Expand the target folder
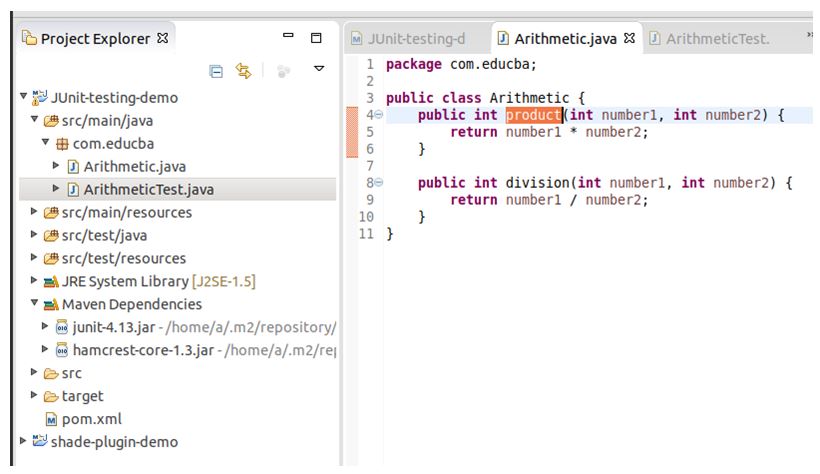The width and height of the screenshot is (820, 474). coord(34,394)
